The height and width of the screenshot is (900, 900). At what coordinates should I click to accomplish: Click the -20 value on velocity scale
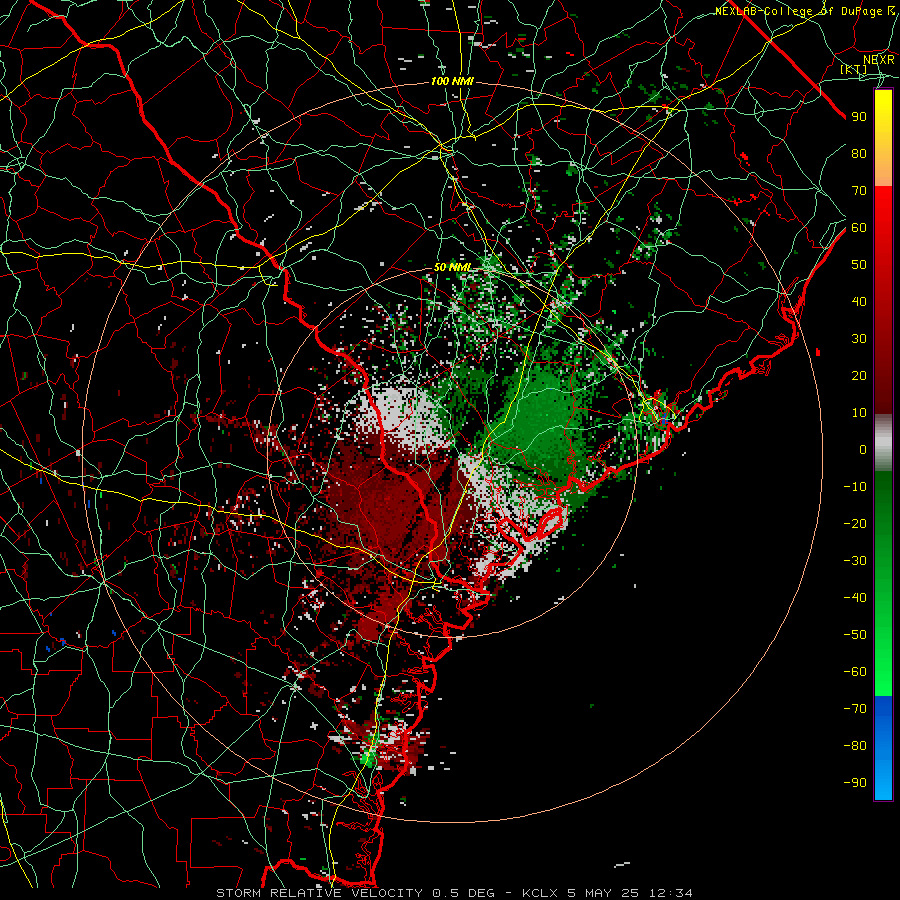[855, 524]
